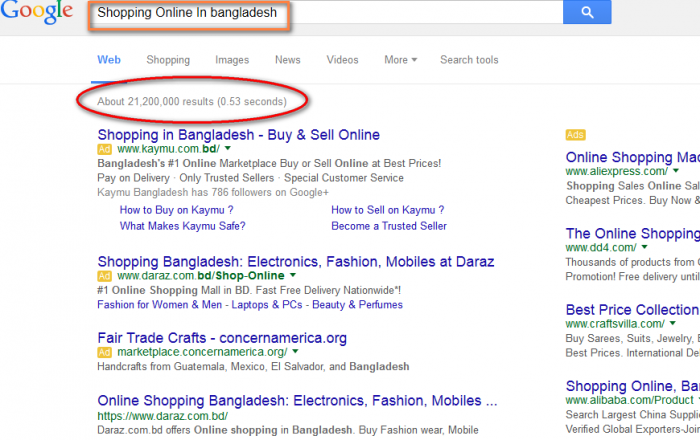Screen dimensions: 700x440
Task: Expand the arrow beside www.aliexpress.com/
Action: [x=676, y=171]
